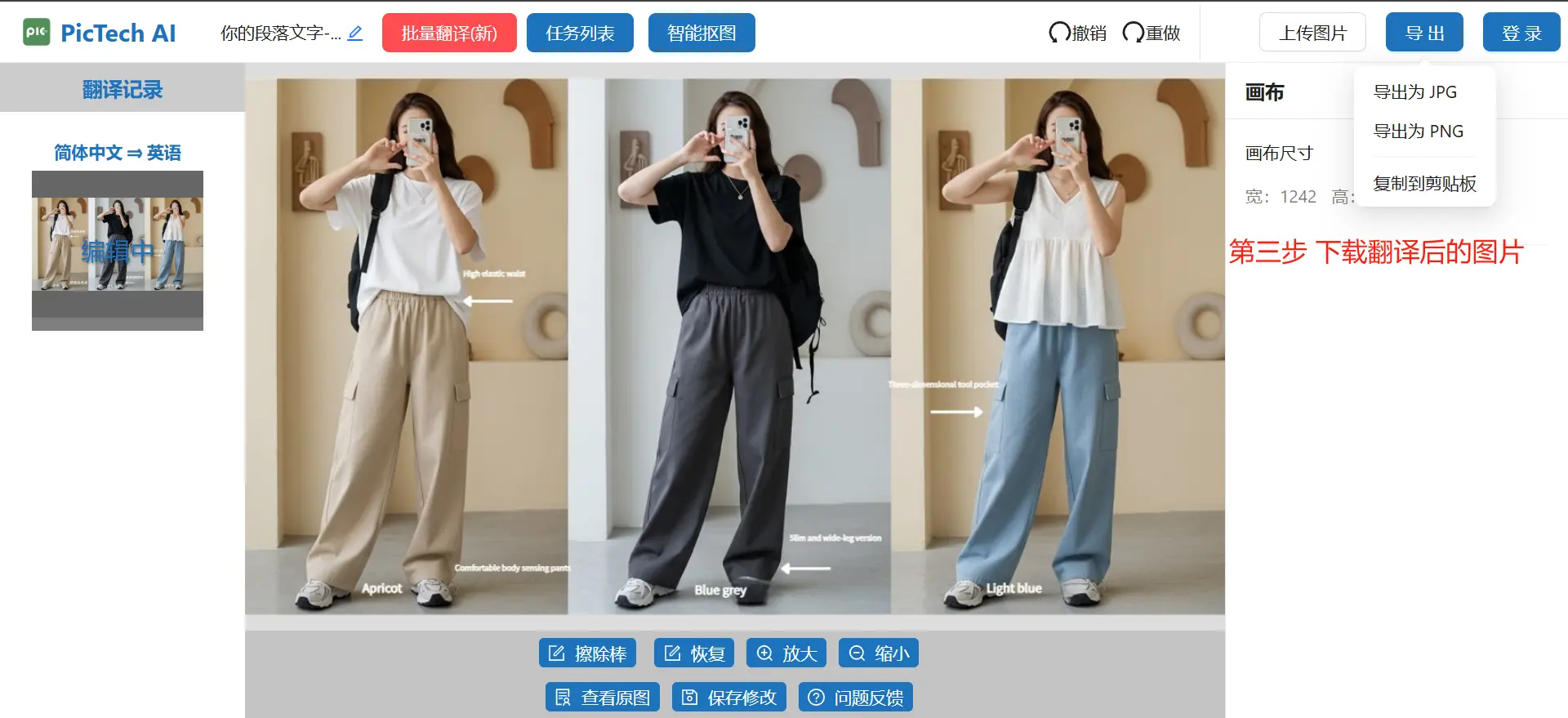Click the 'High elastic waist' text on canvas

(494, 274)
